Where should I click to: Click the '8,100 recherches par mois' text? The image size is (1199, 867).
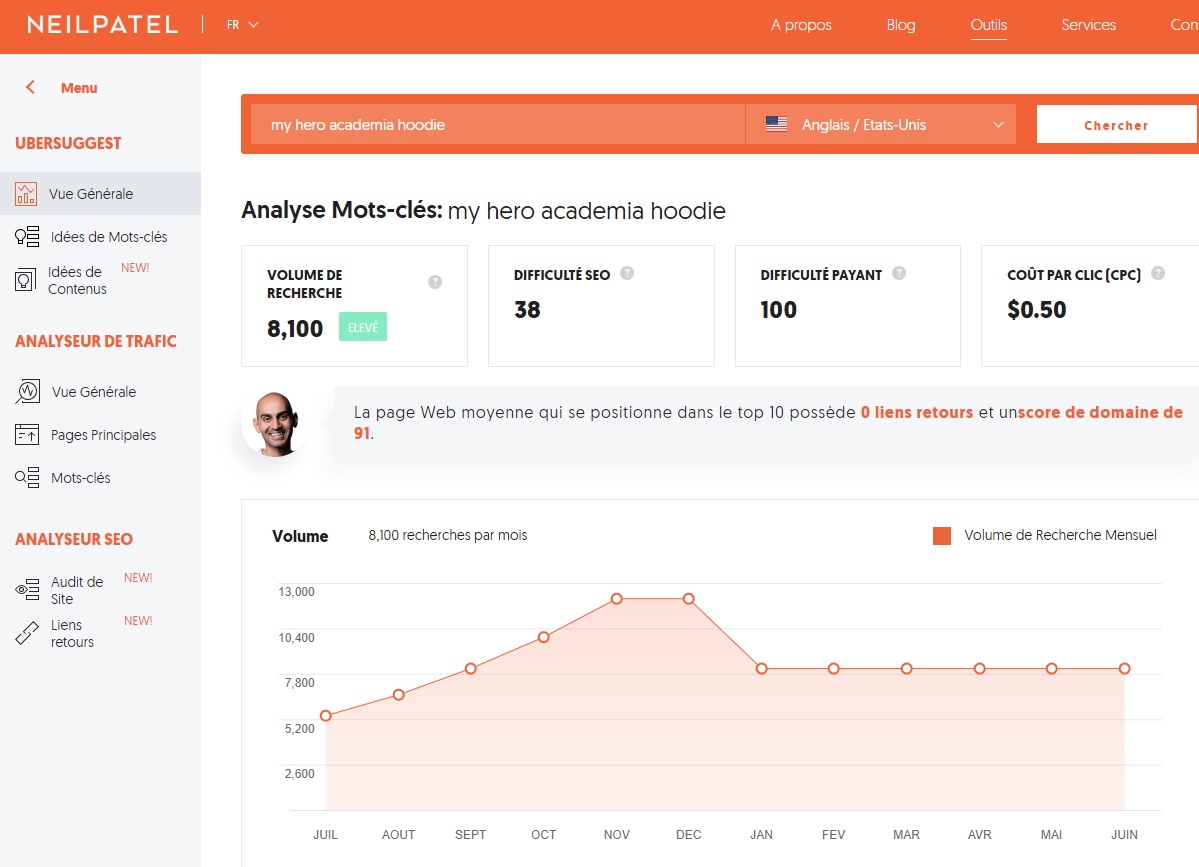pyautogui.click(x=447, y=535)
